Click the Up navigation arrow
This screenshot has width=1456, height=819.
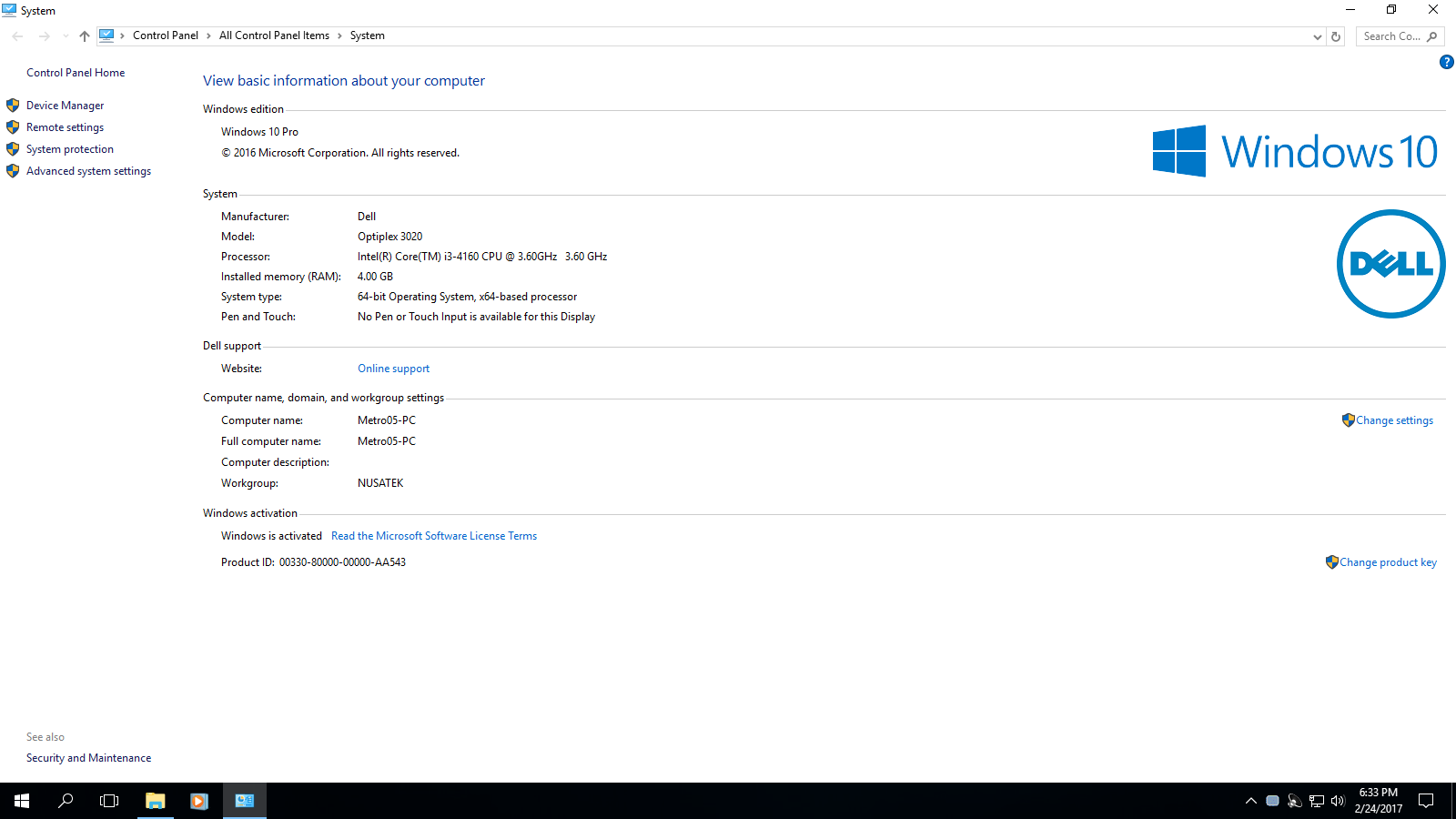[85, 36]
